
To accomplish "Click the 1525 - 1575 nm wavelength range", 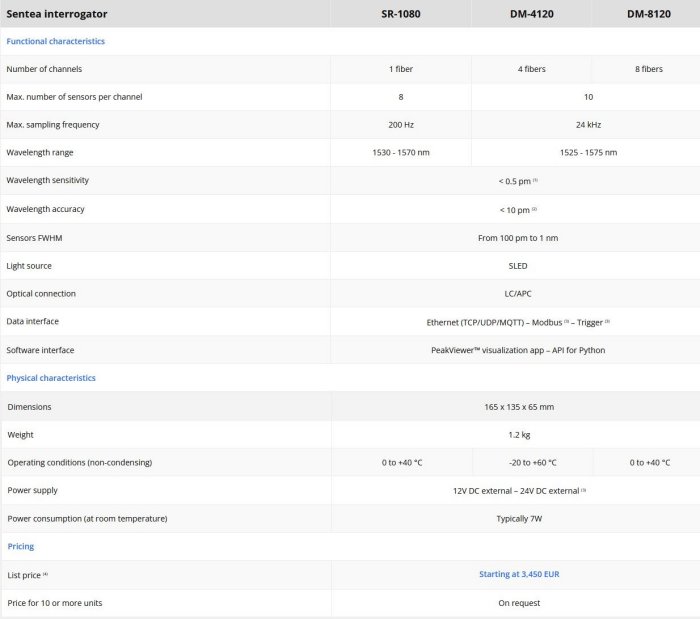I will tap(588, 153).
